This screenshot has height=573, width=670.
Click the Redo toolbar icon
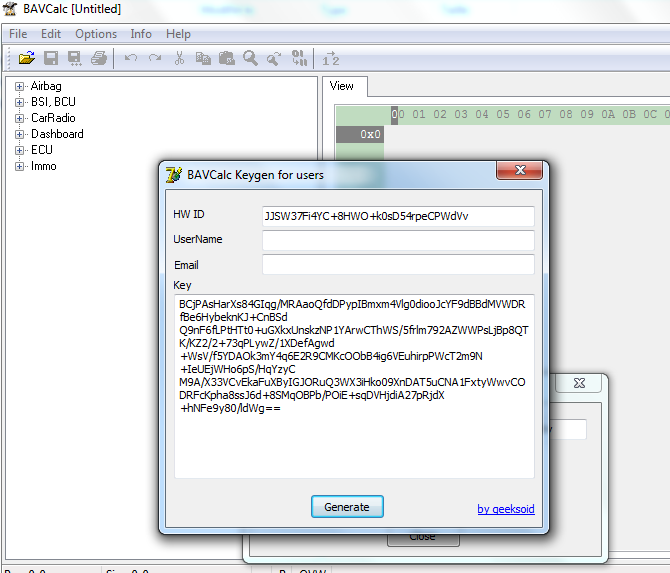click(155, 58)
